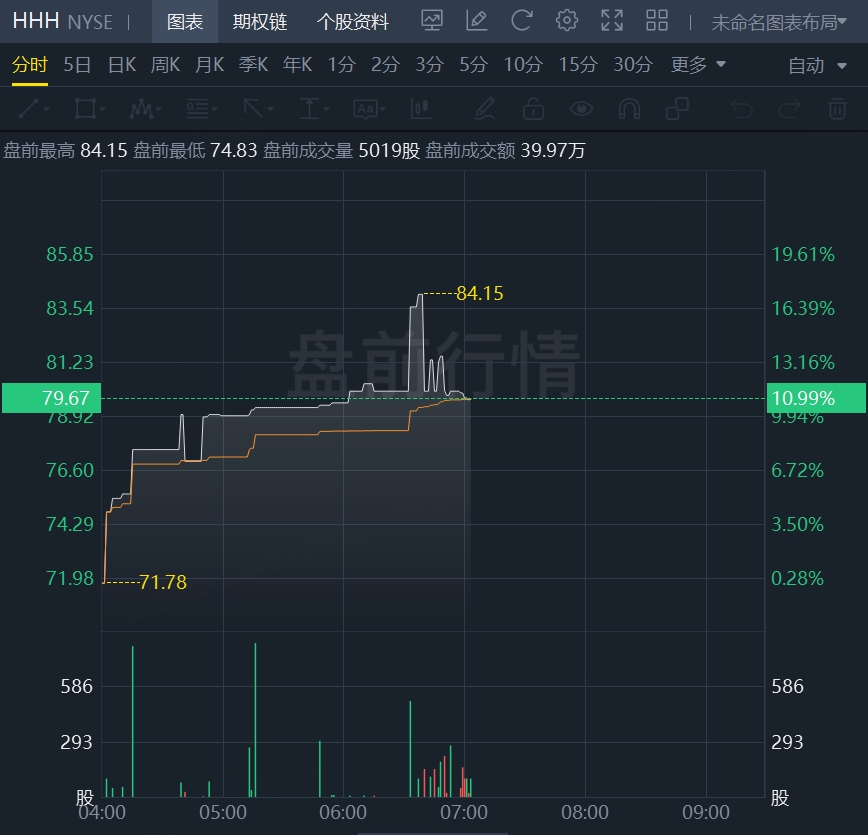Expand text tool dropdown arrow
Image resolution: width=868 pixels, height=835 pixels.
click(382, 109)
